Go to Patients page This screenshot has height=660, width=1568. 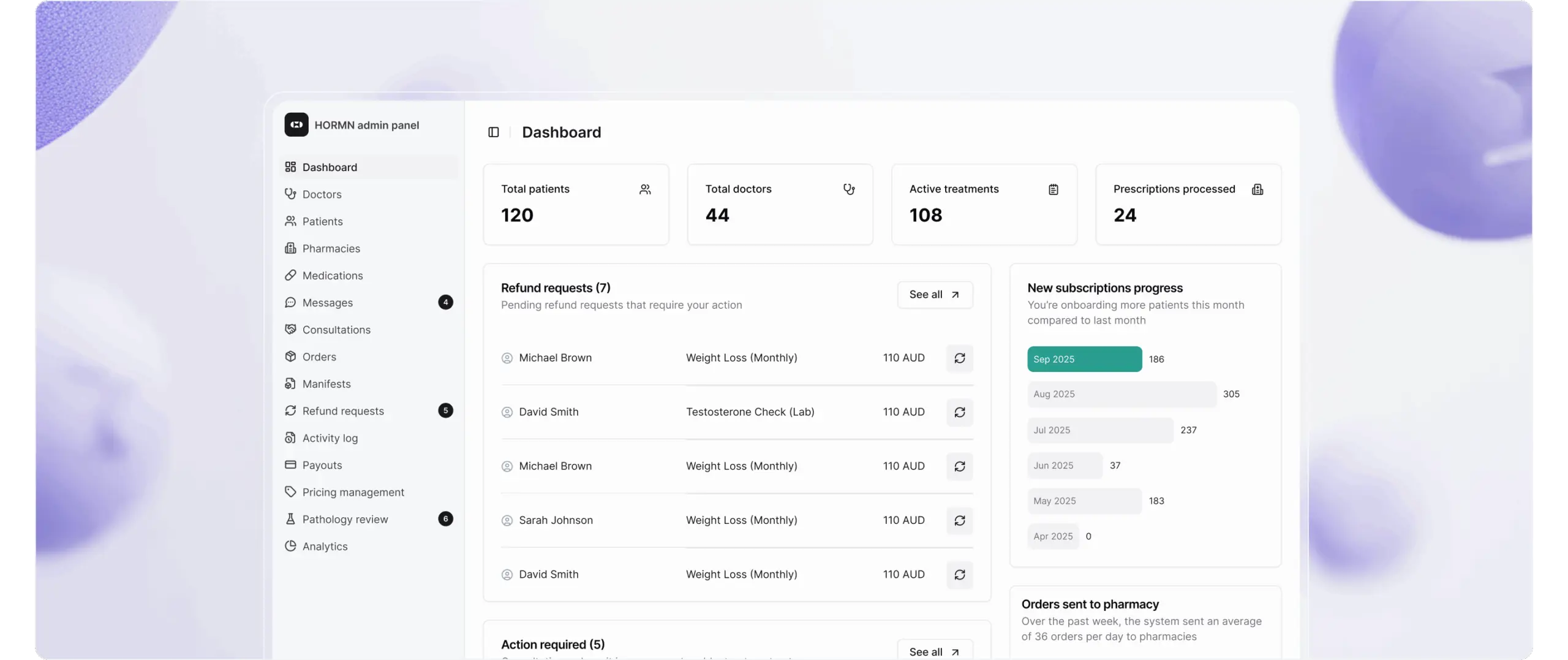click(x=369, y=221)
